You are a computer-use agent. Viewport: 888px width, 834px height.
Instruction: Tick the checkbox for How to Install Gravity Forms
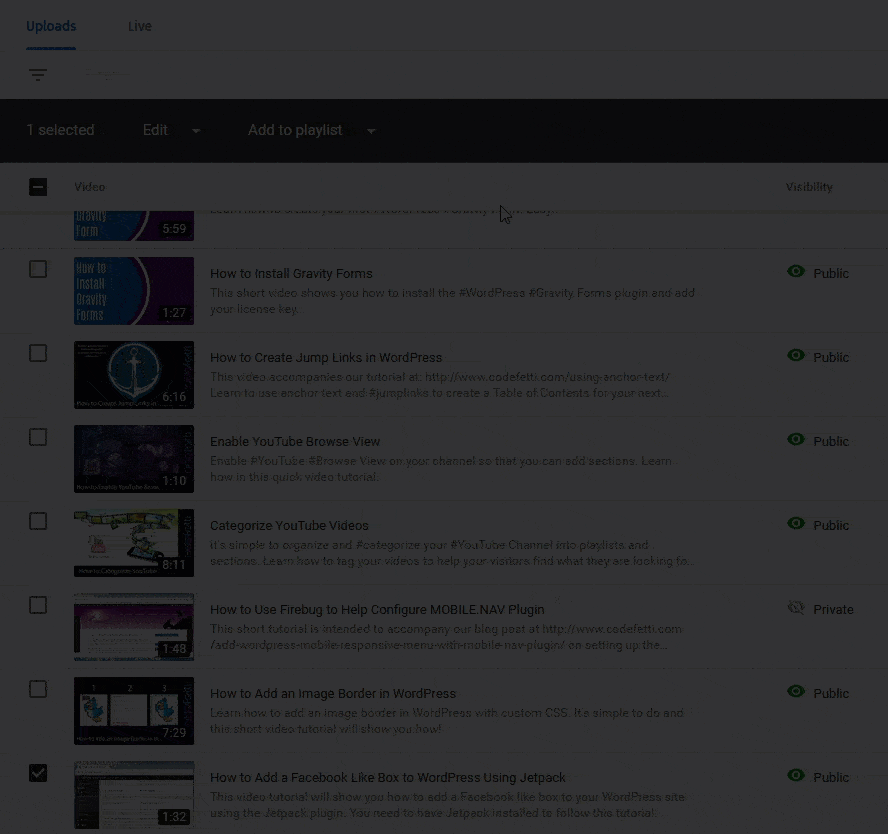(38, 269)
